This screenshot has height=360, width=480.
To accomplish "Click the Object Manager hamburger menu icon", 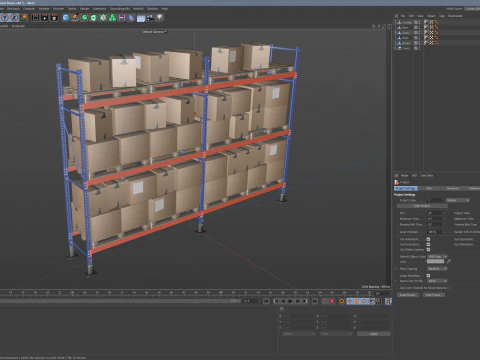I will (396, 16).
